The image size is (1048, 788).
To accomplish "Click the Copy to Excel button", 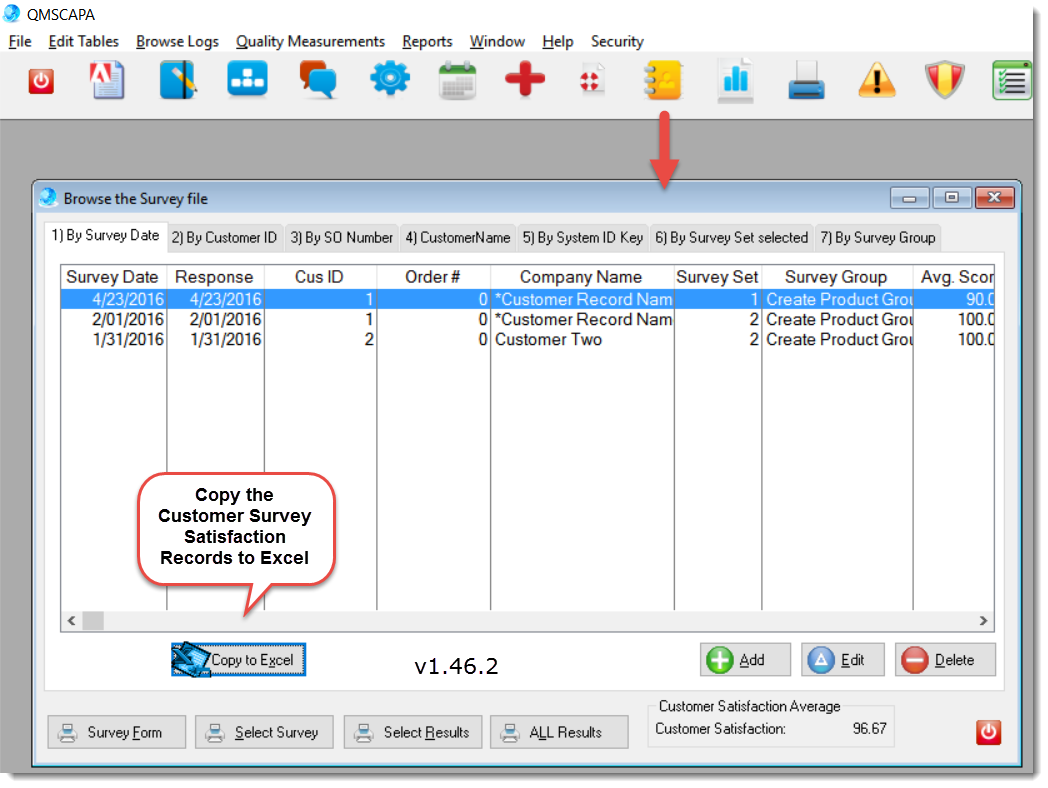I will [x=238, y=659].
